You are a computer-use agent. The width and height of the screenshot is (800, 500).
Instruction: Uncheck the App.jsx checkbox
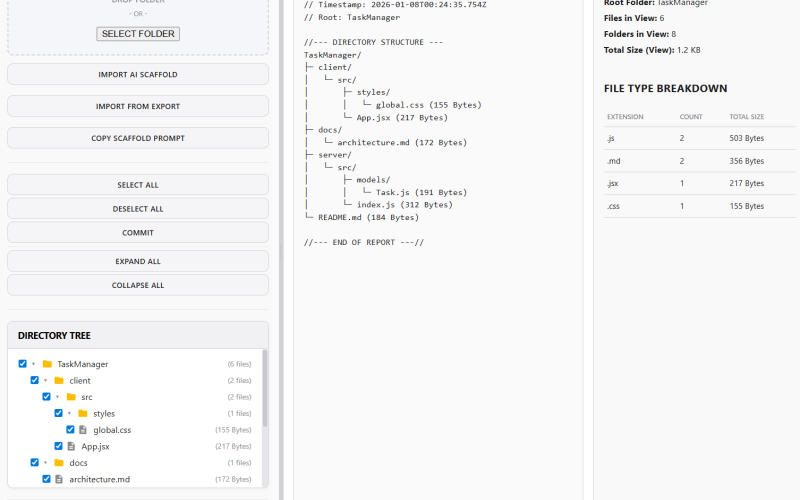click(x=58, y=446)
